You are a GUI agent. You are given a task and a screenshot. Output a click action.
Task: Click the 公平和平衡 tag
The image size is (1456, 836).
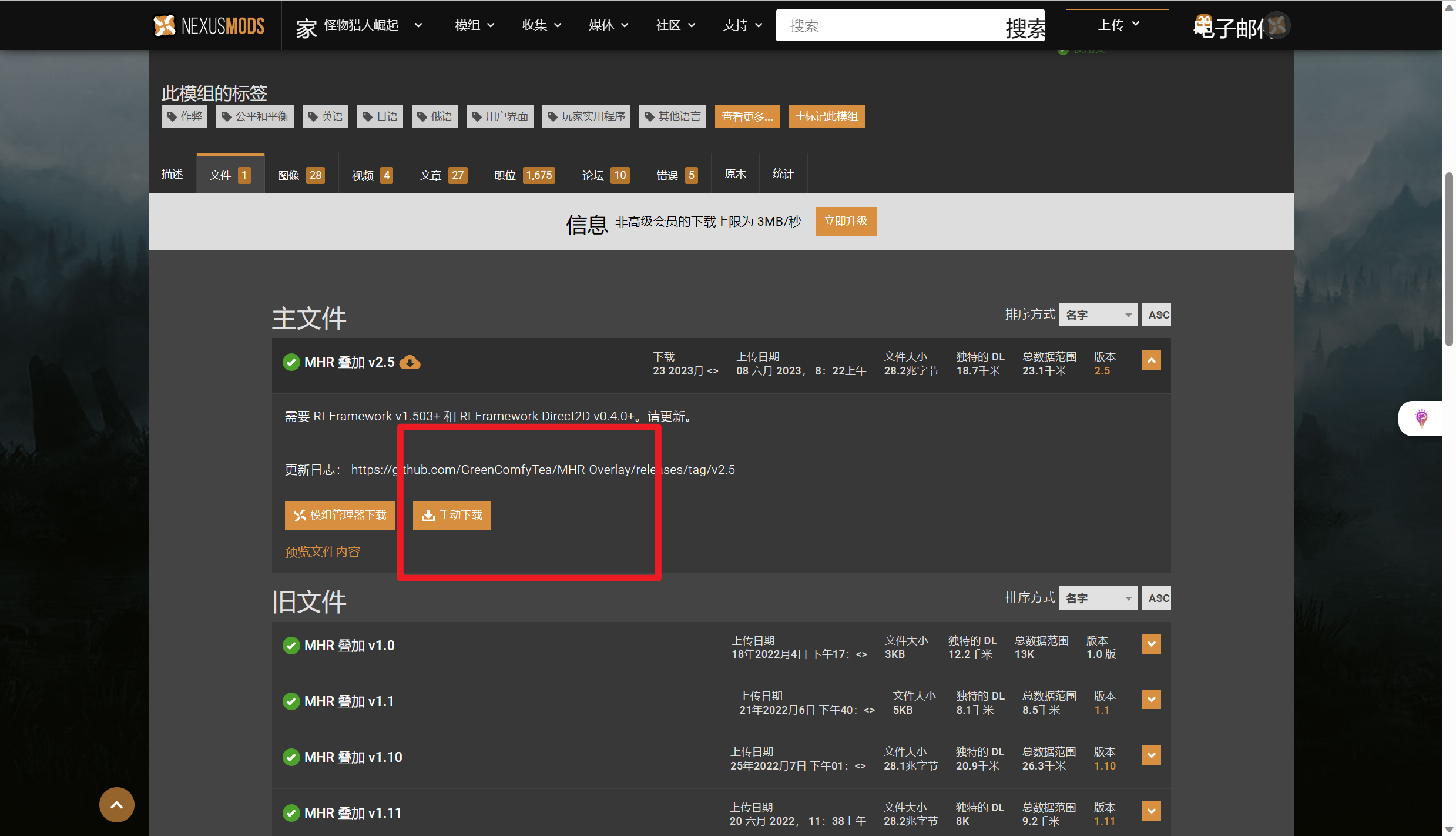pos(254,116)
